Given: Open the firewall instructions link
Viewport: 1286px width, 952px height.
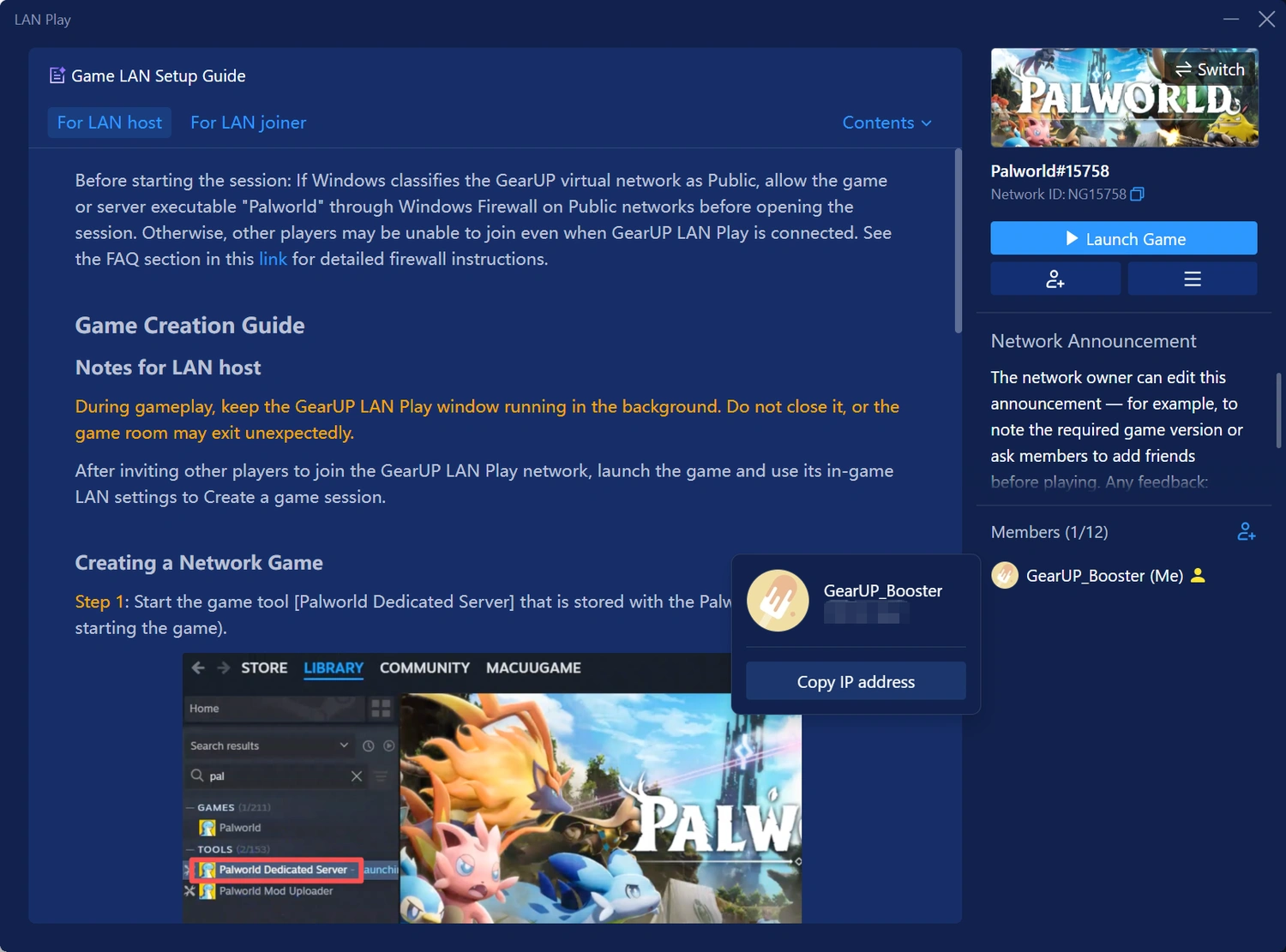Looking at the screenshot, I should [273, 259].
